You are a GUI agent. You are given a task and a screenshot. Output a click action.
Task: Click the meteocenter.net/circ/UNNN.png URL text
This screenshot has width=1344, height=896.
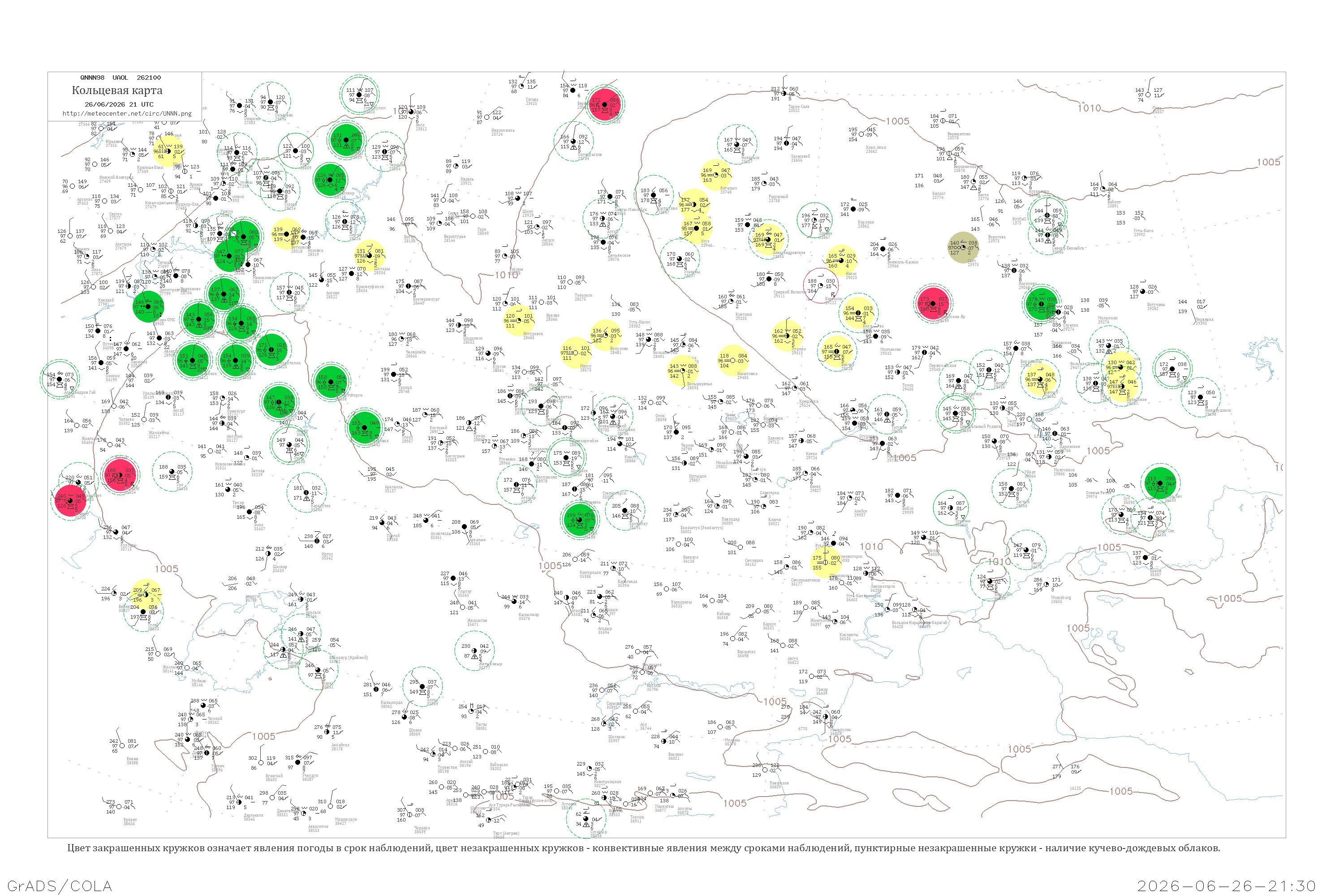(127, 114)
